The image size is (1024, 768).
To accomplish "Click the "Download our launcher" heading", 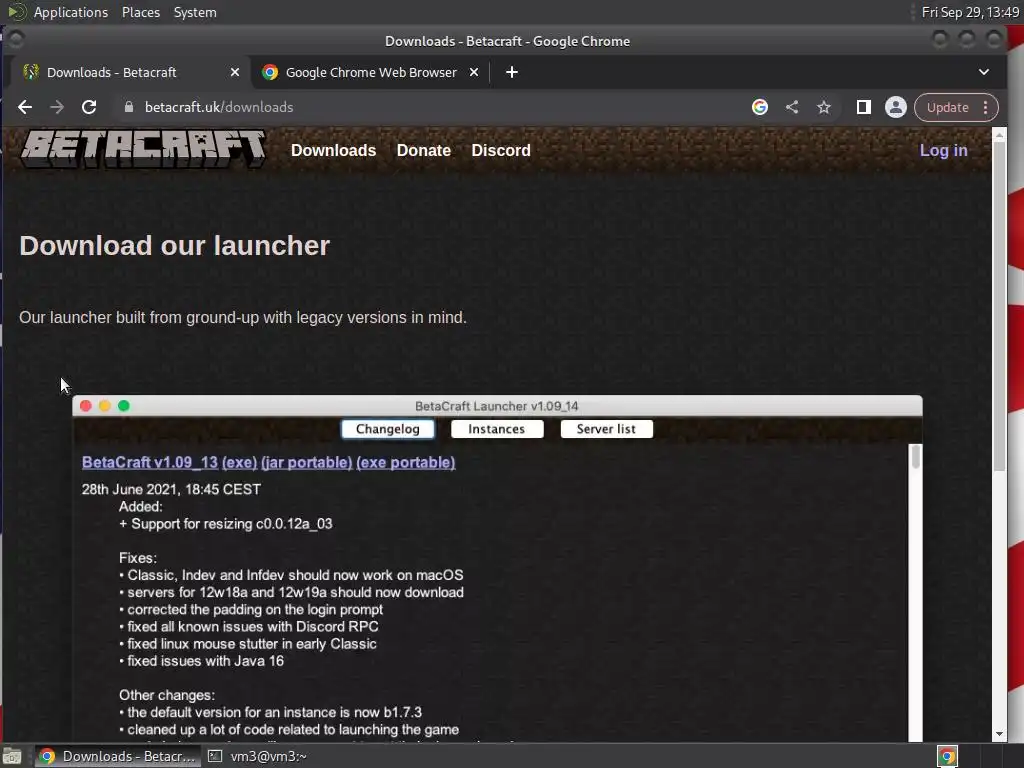I will pyautogui.click(x=174, y=246).
